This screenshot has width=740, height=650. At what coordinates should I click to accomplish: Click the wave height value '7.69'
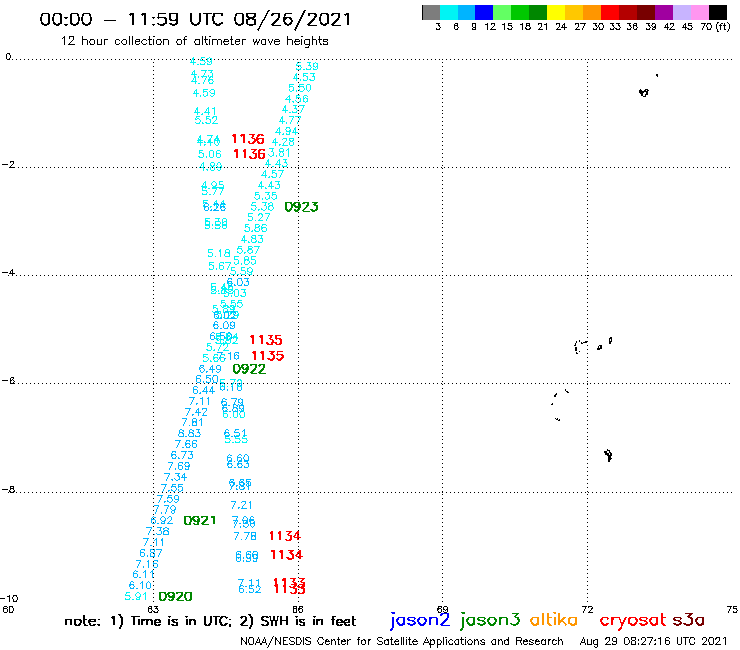179,466
